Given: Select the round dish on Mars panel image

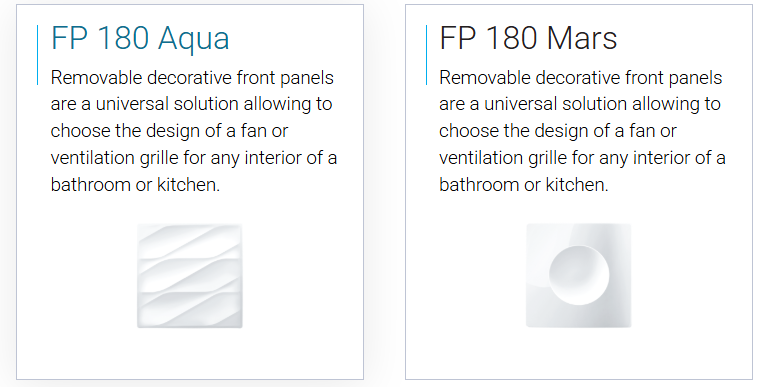Looking at the screenshot, I should pyautogui.click(x=579, y=275).
